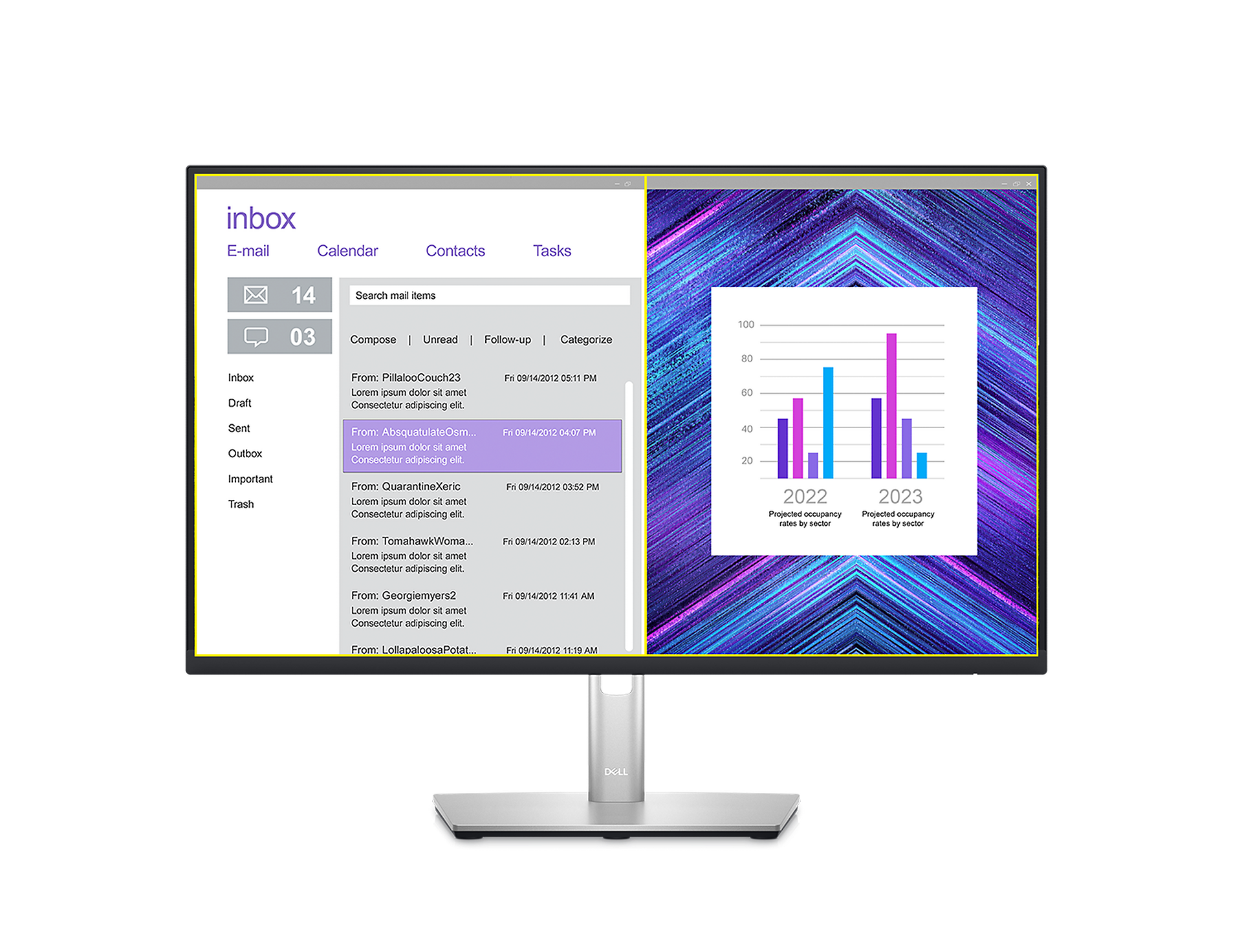Click the Follow-up filter icon option
The width and height of the screenshot is (1242, 952).
(507, 339)
